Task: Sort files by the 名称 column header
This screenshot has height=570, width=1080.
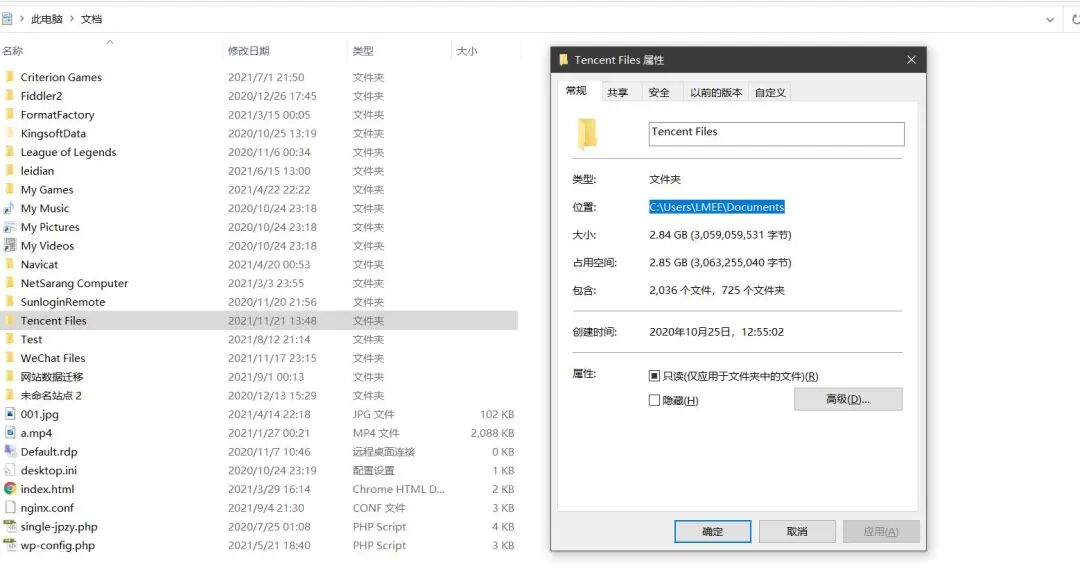Action: [x=13, y=51]
